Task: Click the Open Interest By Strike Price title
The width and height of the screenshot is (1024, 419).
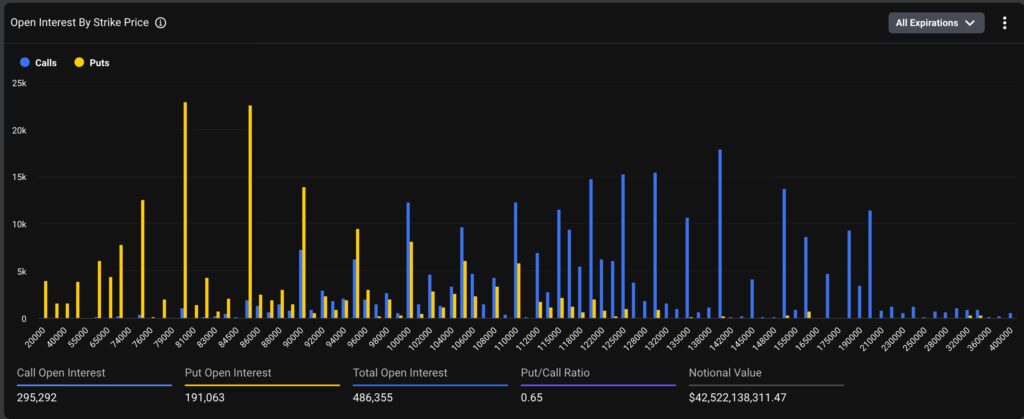Action: [x=82, y=23]
